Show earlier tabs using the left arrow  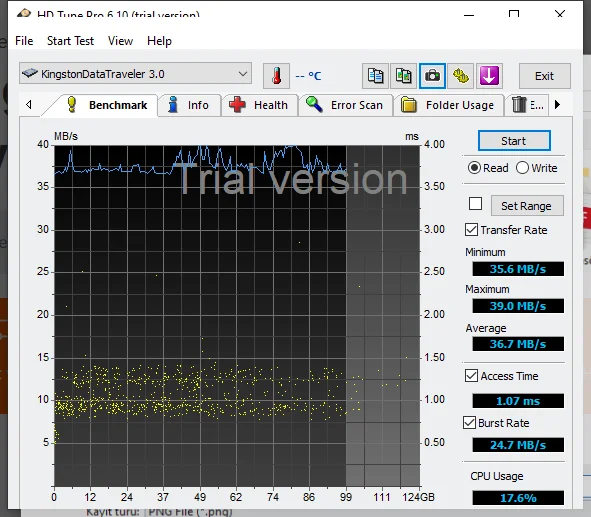tap(29, 104)
